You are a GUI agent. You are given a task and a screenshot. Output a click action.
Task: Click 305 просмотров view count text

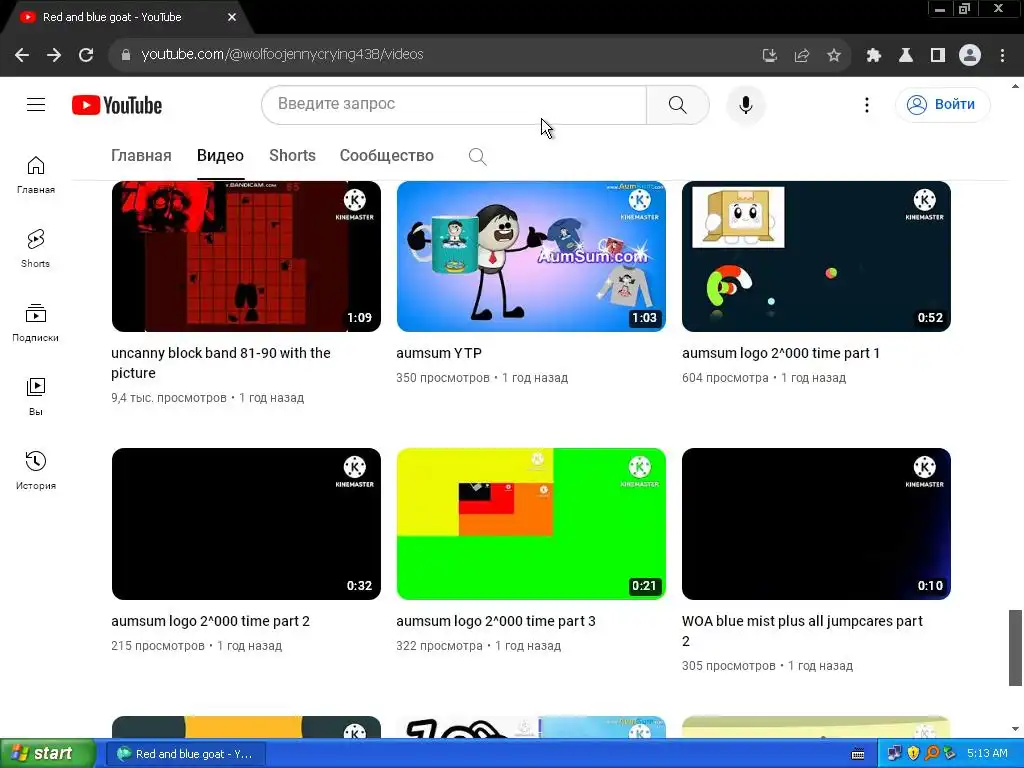(x=729, y=666)
